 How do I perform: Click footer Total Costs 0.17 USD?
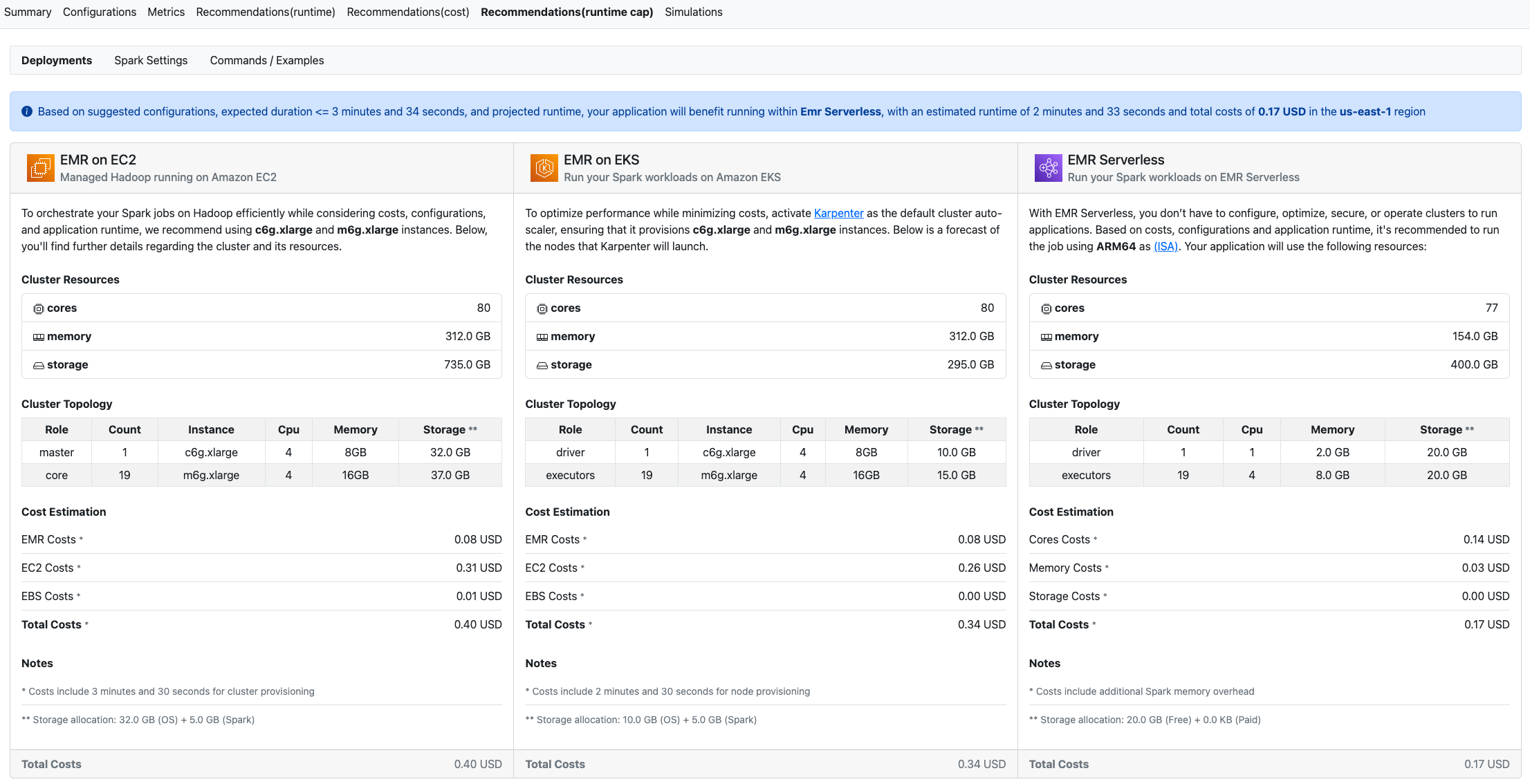(1486, 764)
